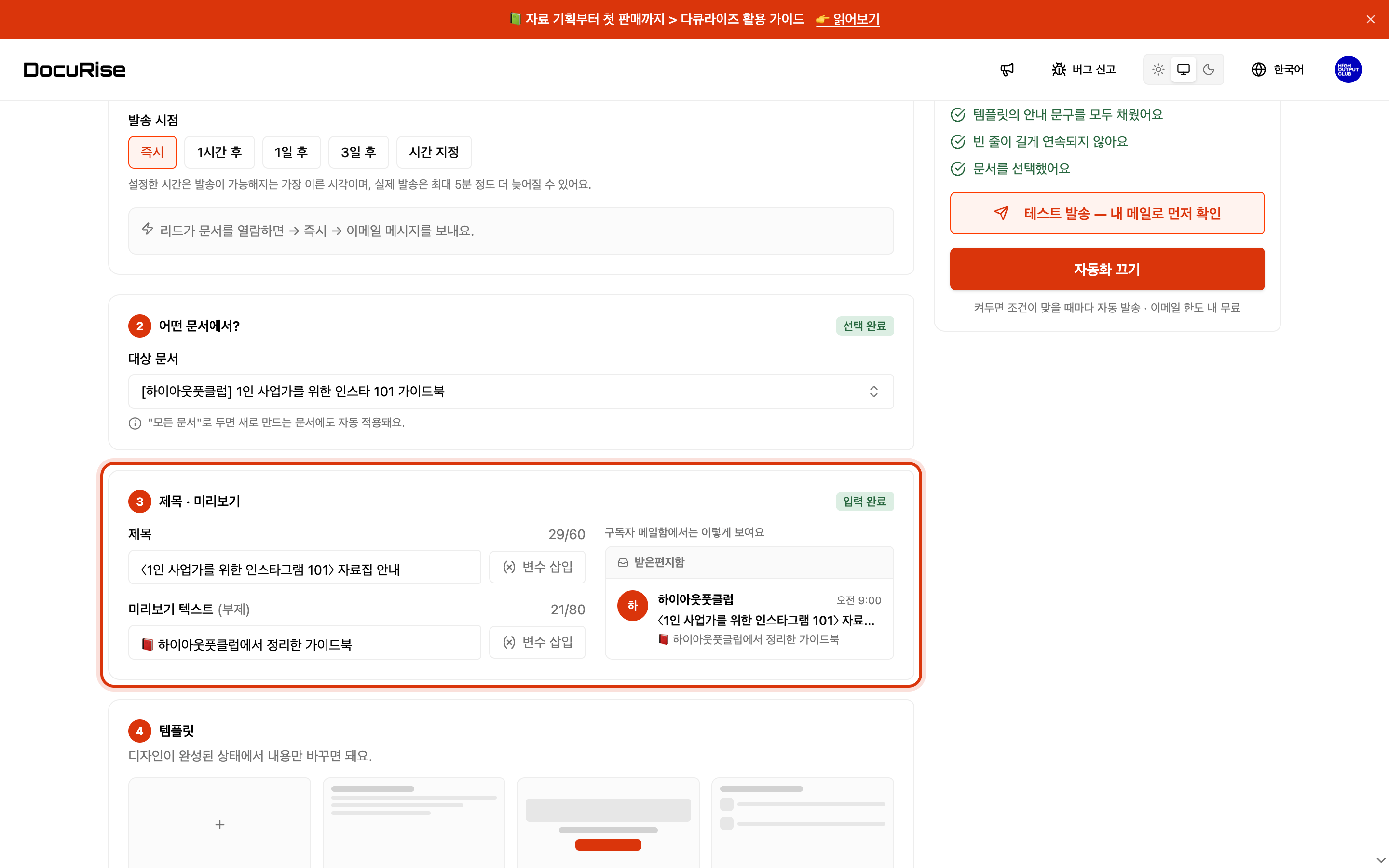Click the 입력 완료 status badge

tap(864, 502)
